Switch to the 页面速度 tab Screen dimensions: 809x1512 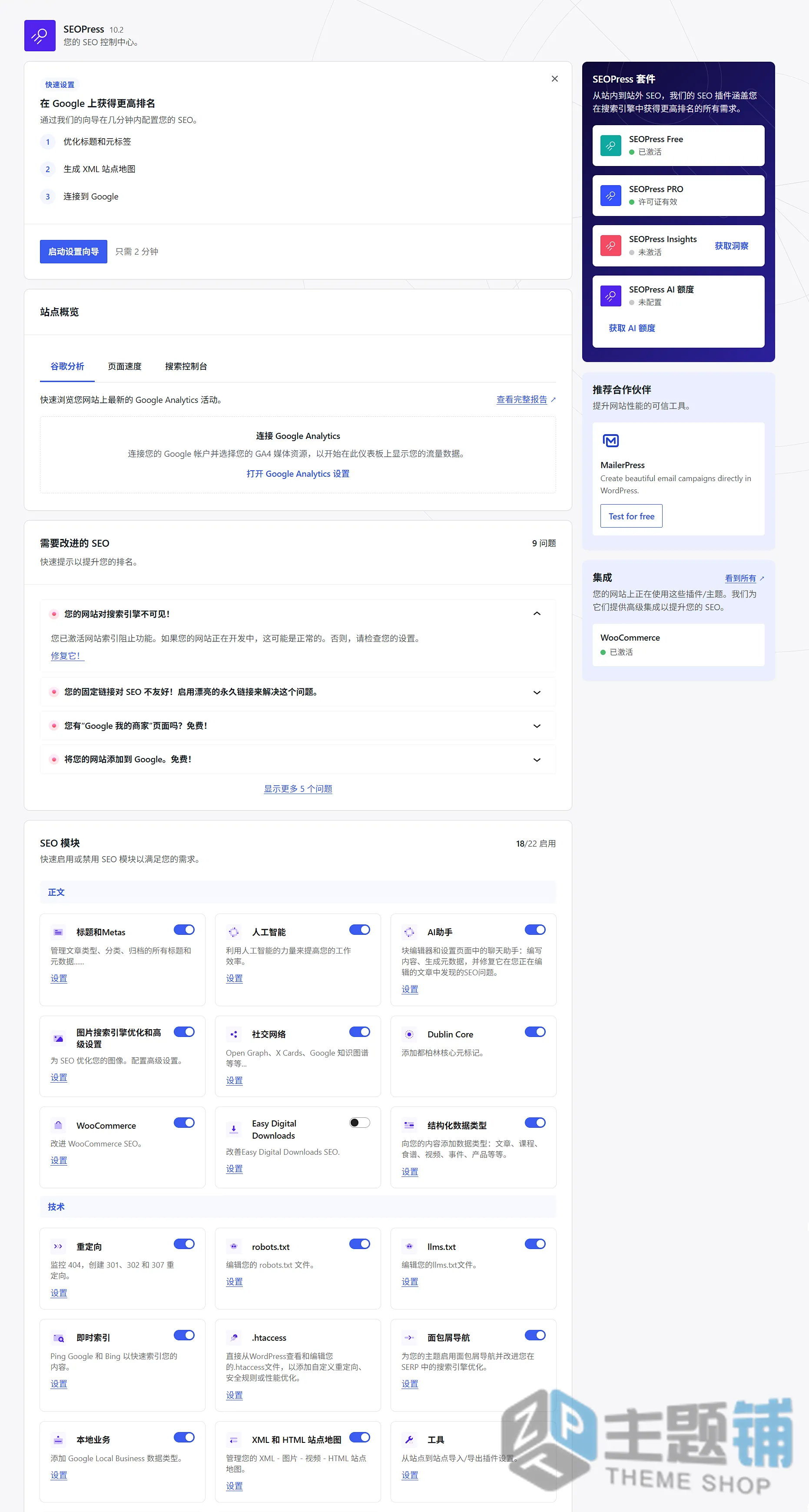pos(124,366)
